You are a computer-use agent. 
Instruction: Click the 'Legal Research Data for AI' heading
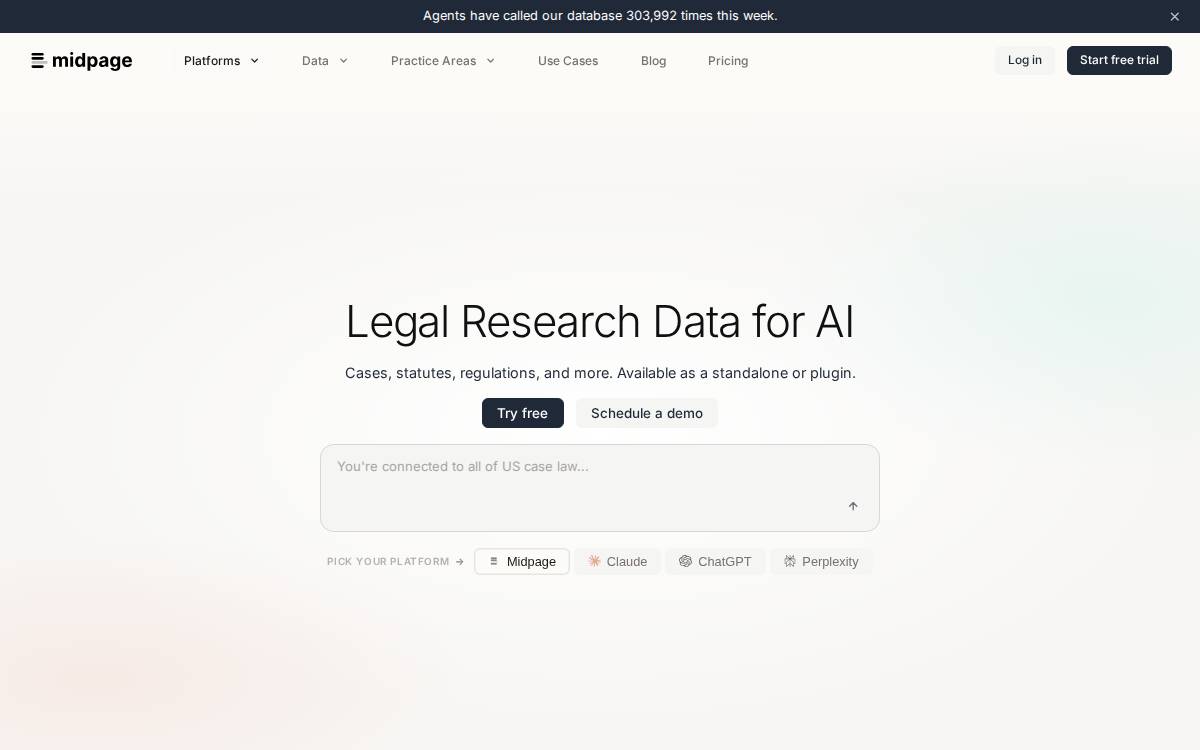[x=600, y=322]
